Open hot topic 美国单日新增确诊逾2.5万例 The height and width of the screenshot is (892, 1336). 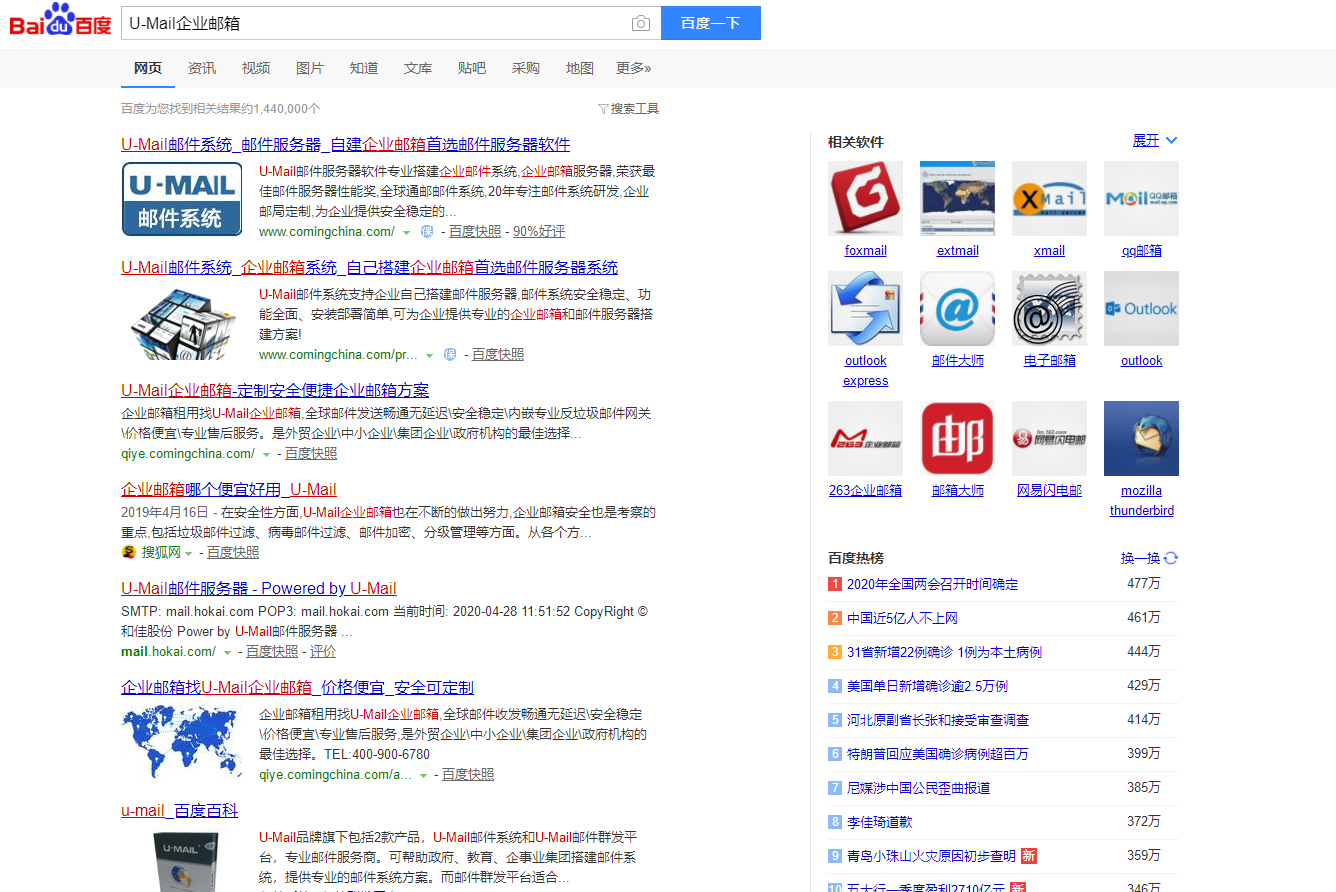coord(927,686)
